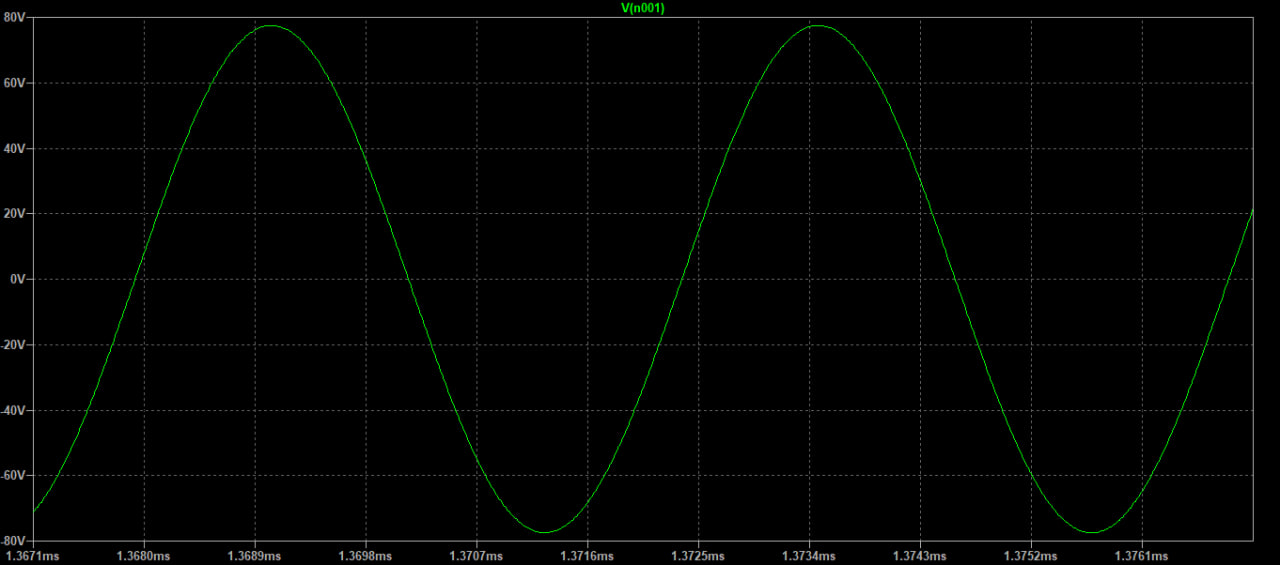The width and height of the screenshot is (1280, 565).
Task: Click the -80V label on the vertical axis
Action: pyautogui.click(x=13, y=541)
